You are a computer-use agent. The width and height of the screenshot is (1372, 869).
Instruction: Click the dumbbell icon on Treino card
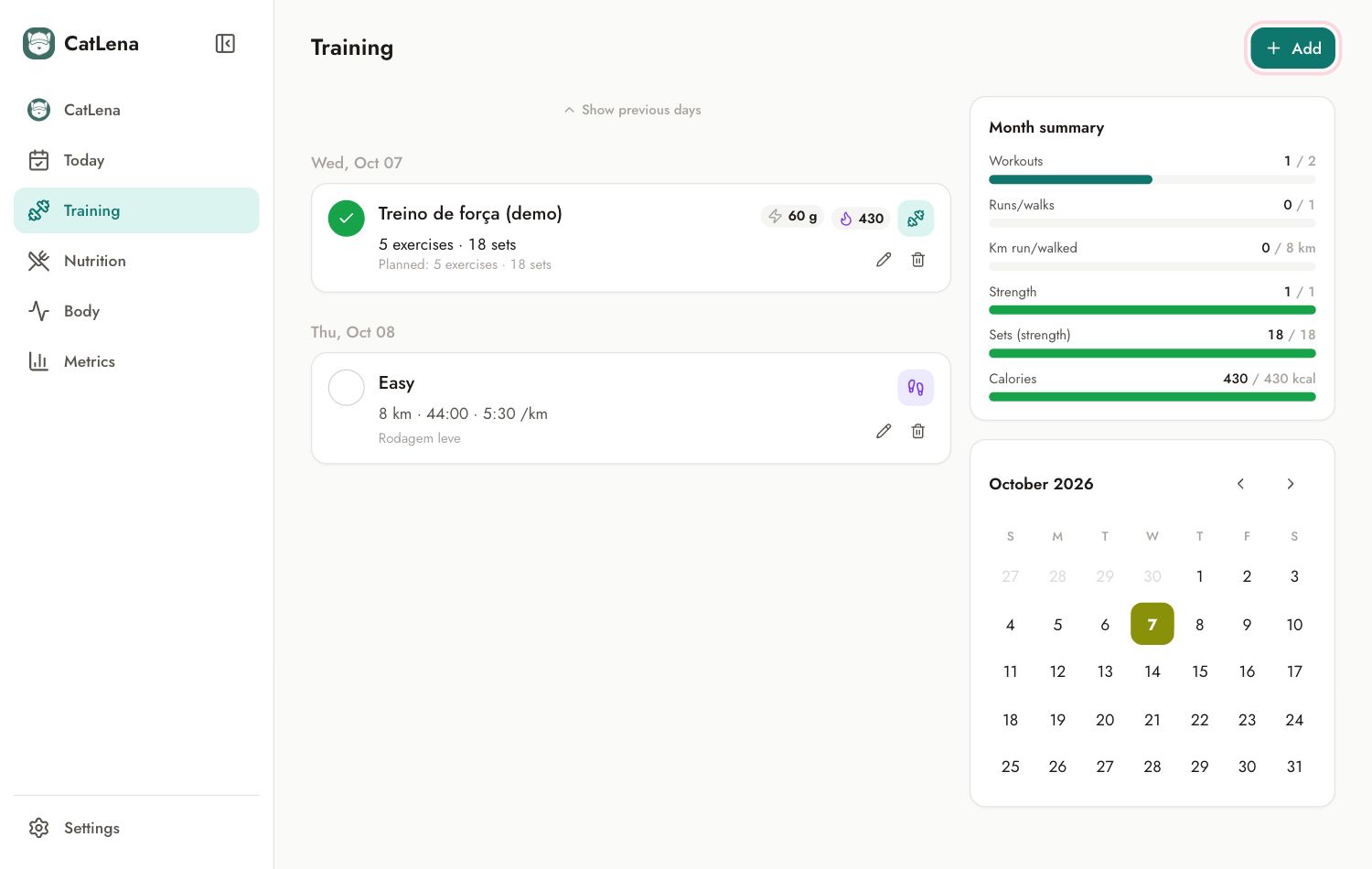[916, 218]
